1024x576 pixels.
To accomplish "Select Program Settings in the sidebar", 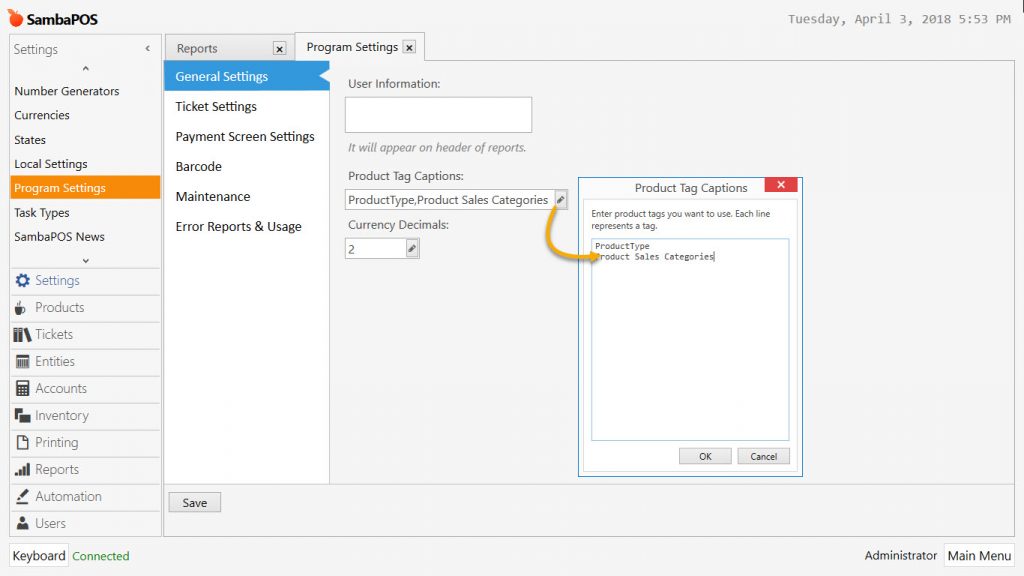I will coord(85,187).
